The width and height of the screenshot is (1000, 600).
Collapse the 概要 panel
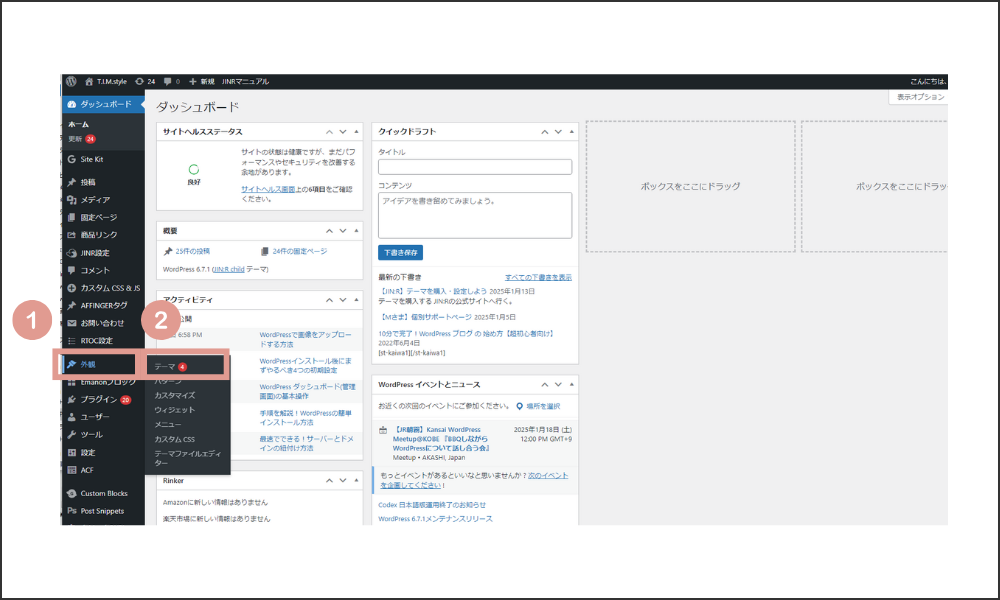point(356,231)
